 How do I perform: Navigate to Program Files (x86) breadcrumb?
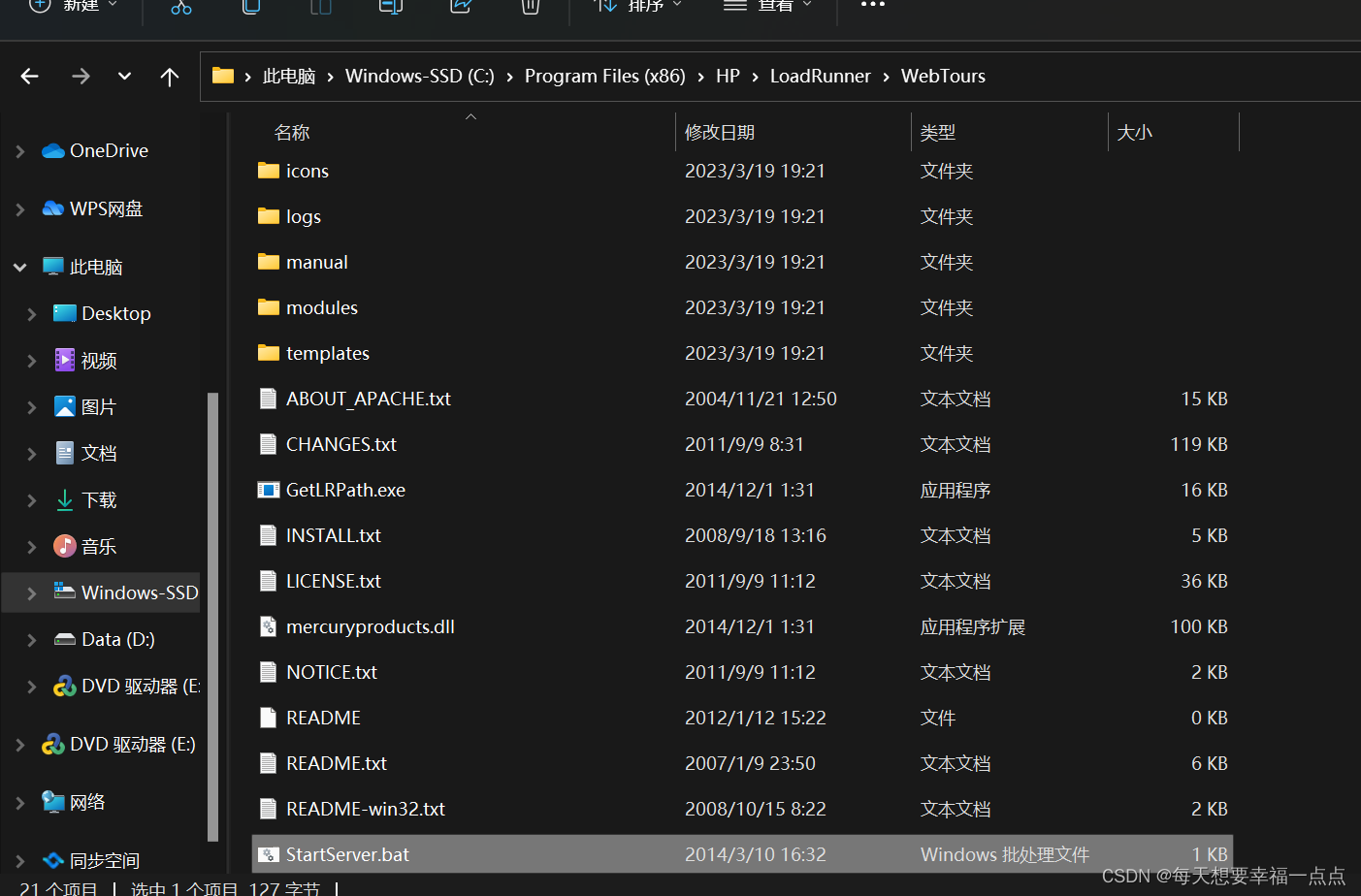(x=605, y=76)
